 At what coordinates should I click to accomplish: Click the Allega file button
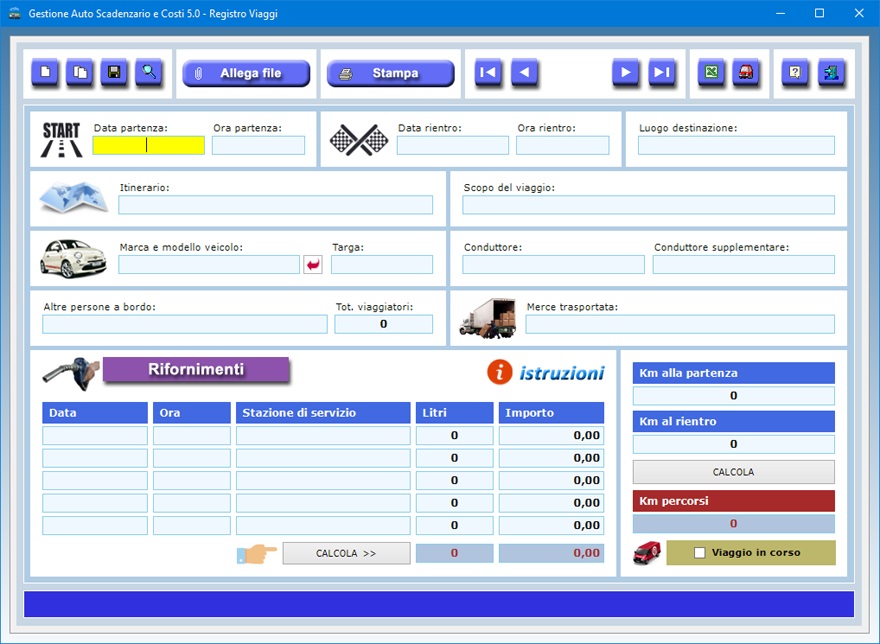click(246, 73)
